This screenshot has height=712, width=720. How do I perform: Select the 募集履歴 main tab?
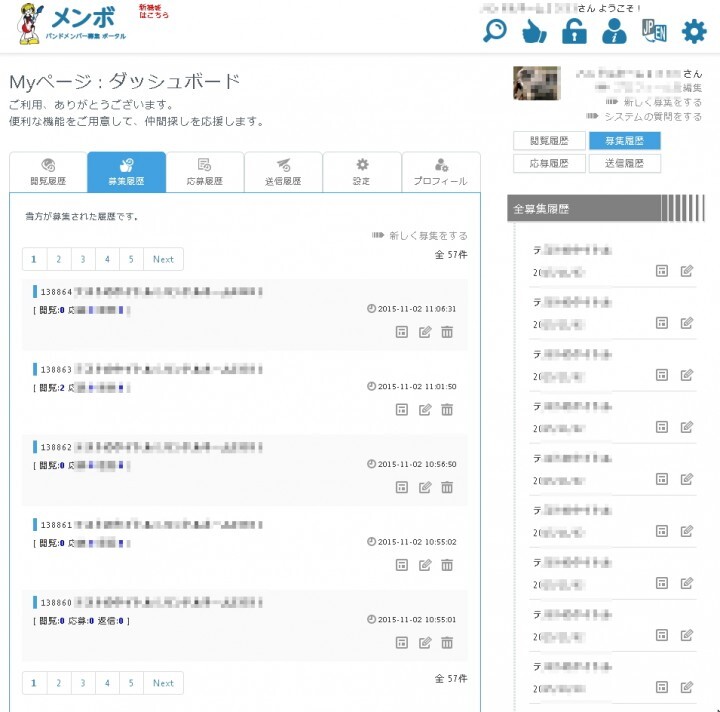tap(126, 172)
